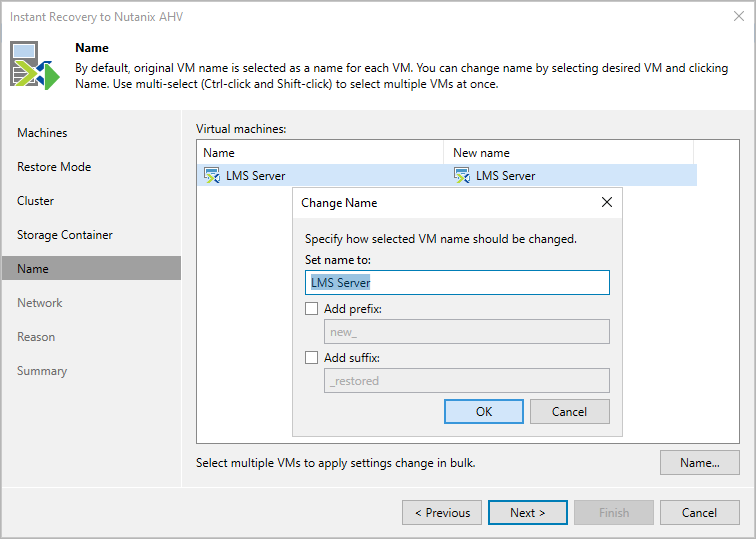The width and height of the screenshot is (756, 539).
Task: Confirm the name change with OK
Action: [x=484, y=412]
